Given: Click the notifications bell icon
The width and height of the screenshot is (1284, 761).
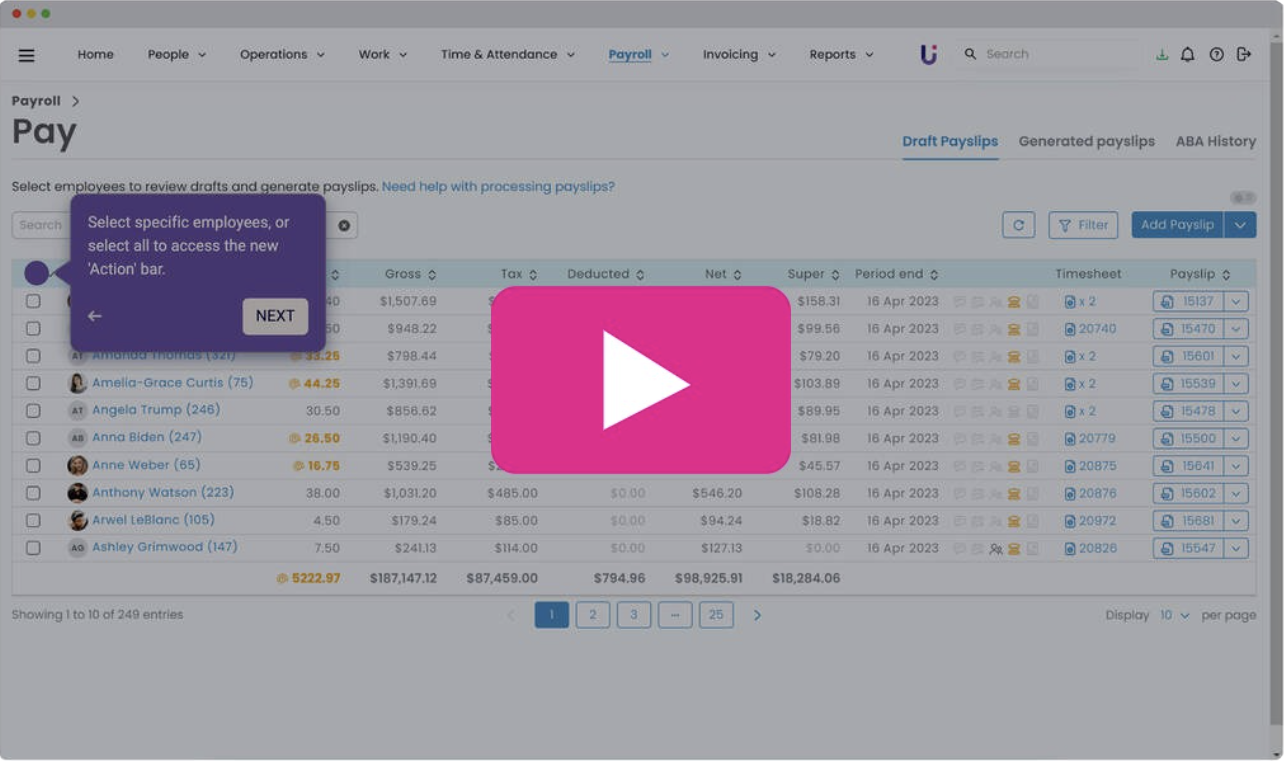Looking at the screenshot, I should pyautogui.click(x=1187, y=55).
